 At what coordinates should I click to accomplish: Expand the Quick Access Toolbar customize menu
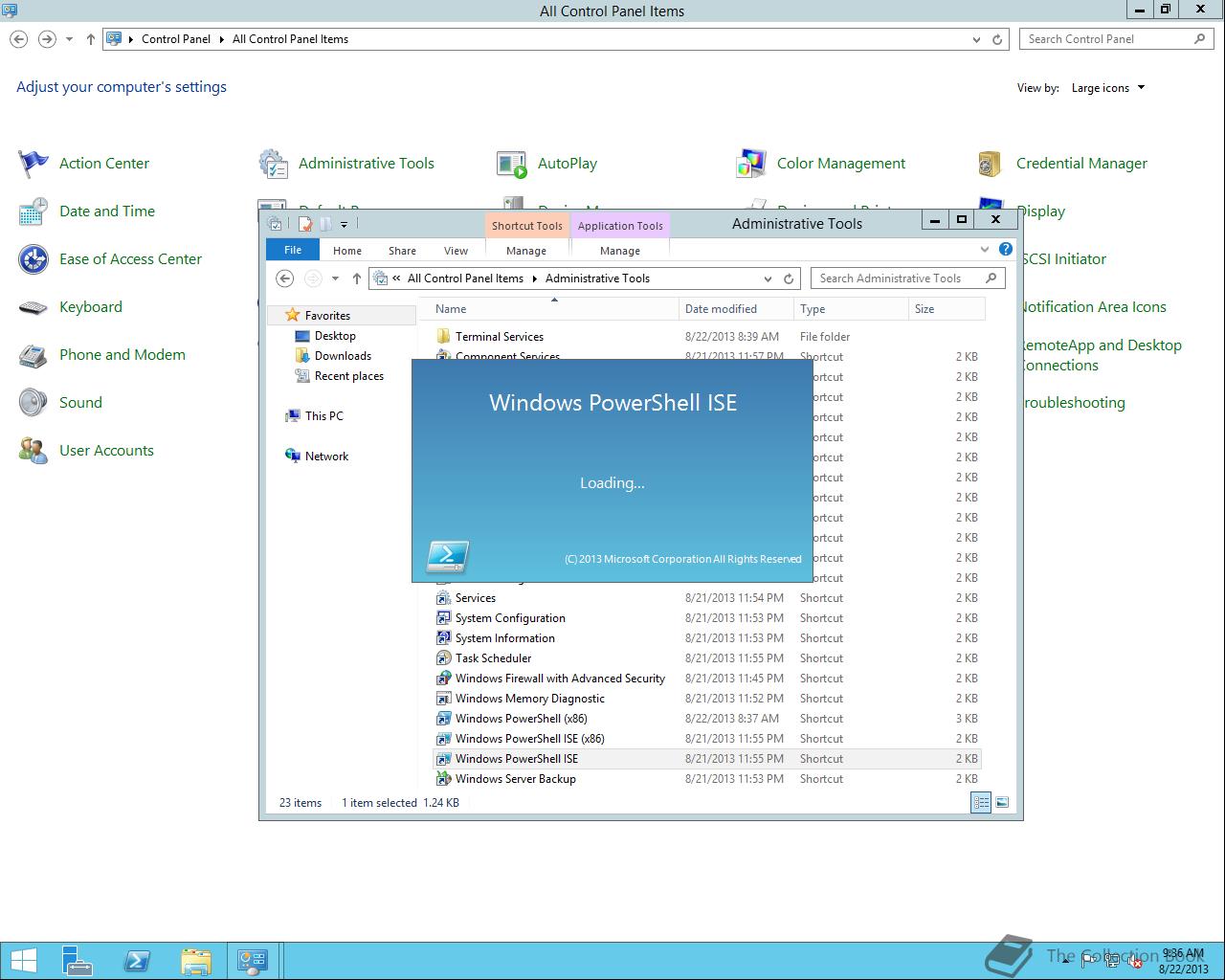(x=344, y=223)
